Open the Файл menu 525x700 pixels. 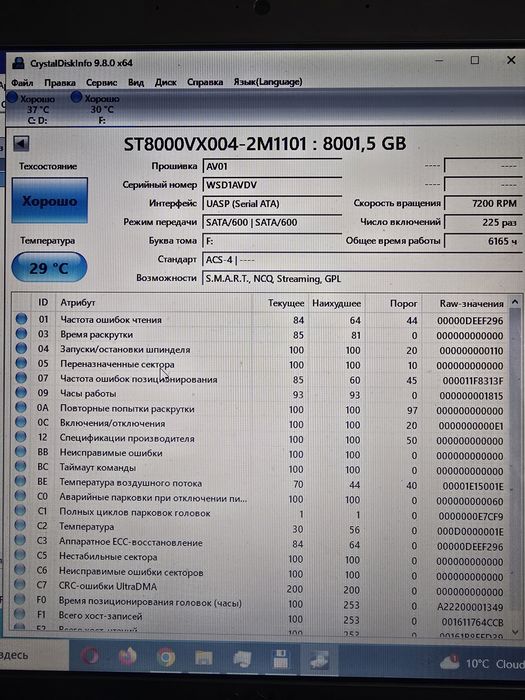coord(22,83)
